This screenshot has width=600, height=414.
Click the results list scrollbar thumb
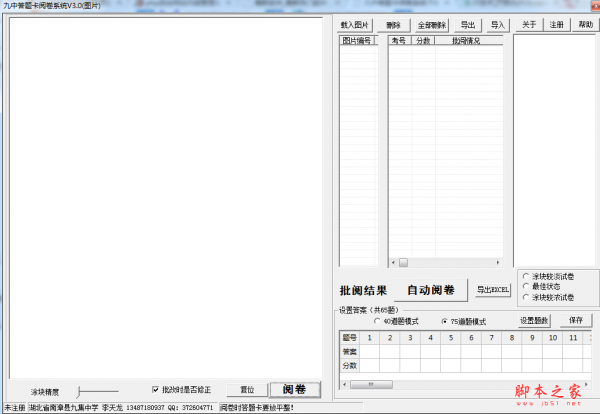click(x=403, y=262)
